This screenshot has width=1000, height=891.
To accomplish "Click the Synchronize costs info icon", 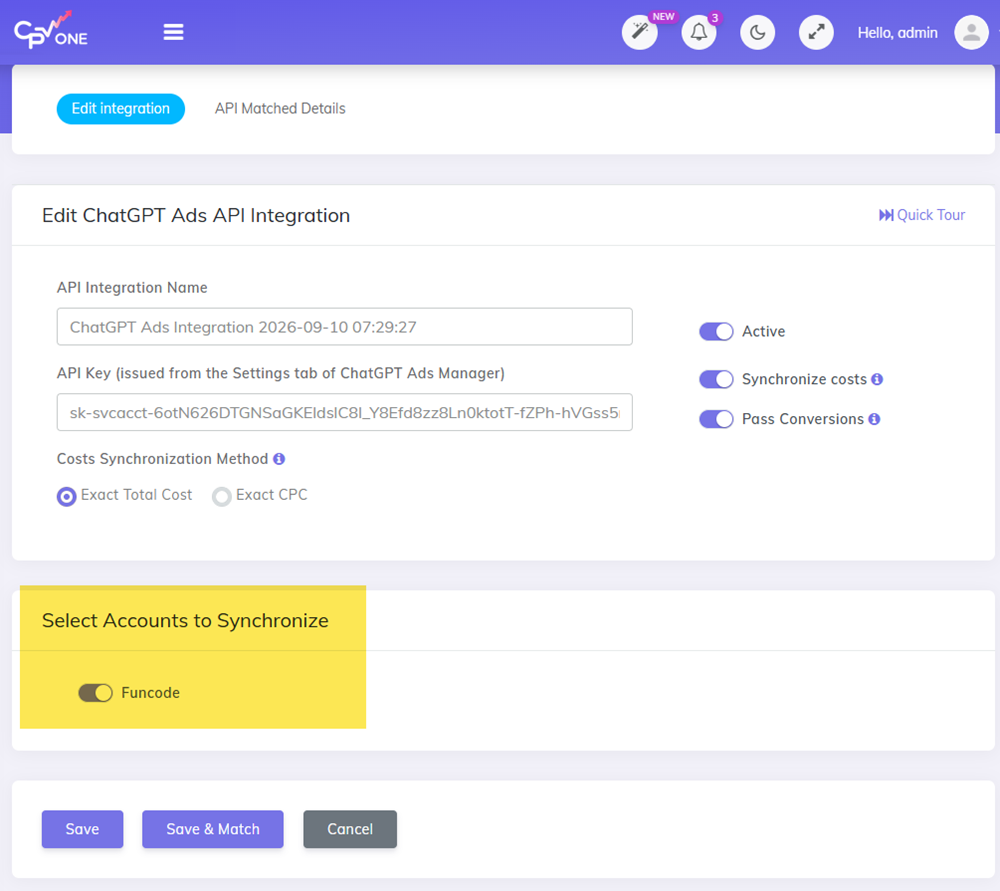I will (x=878, y=379).
